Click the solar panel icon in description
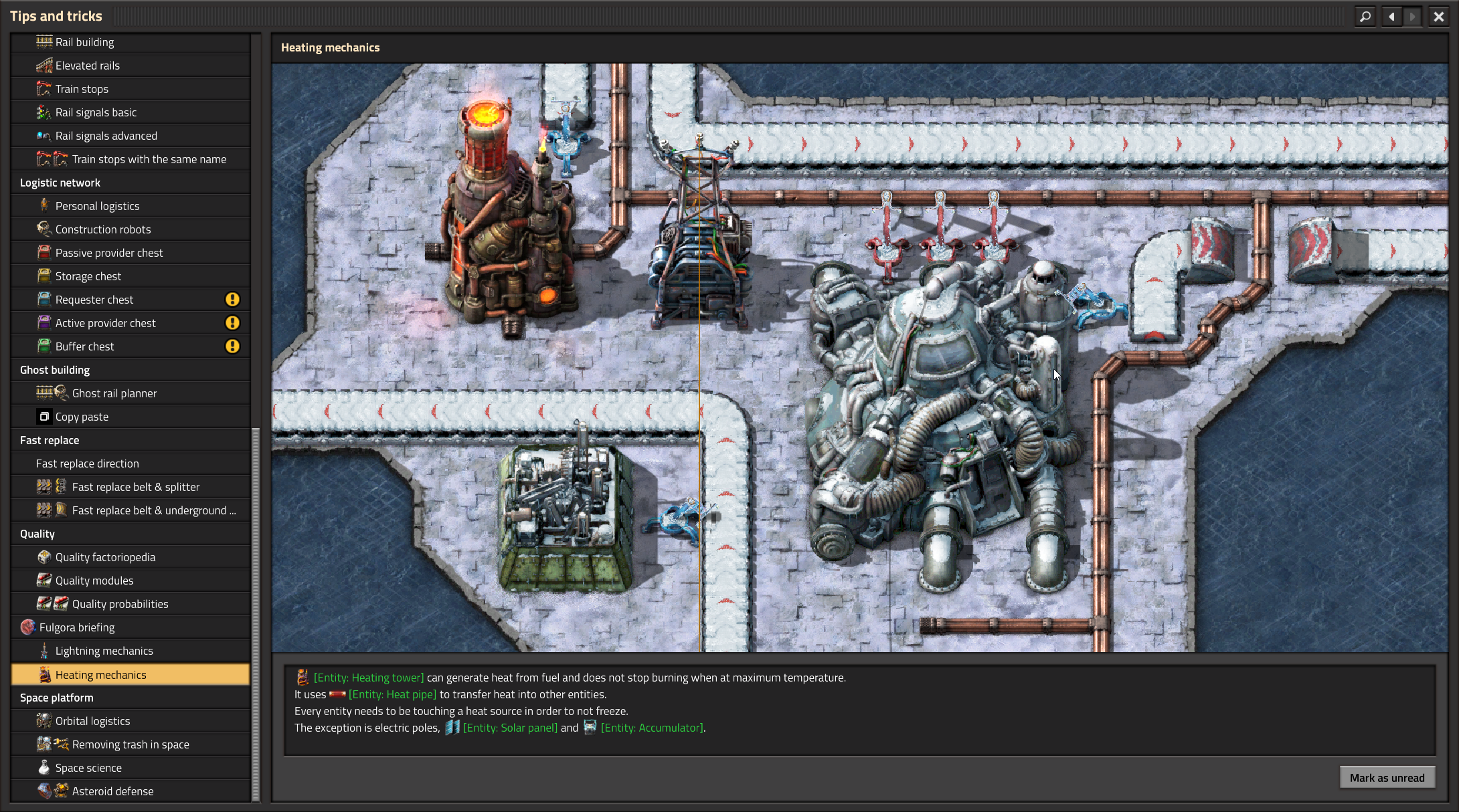The width and height of the screenshot is (1459, 812). pyautogui.click(x=452, y=727)
